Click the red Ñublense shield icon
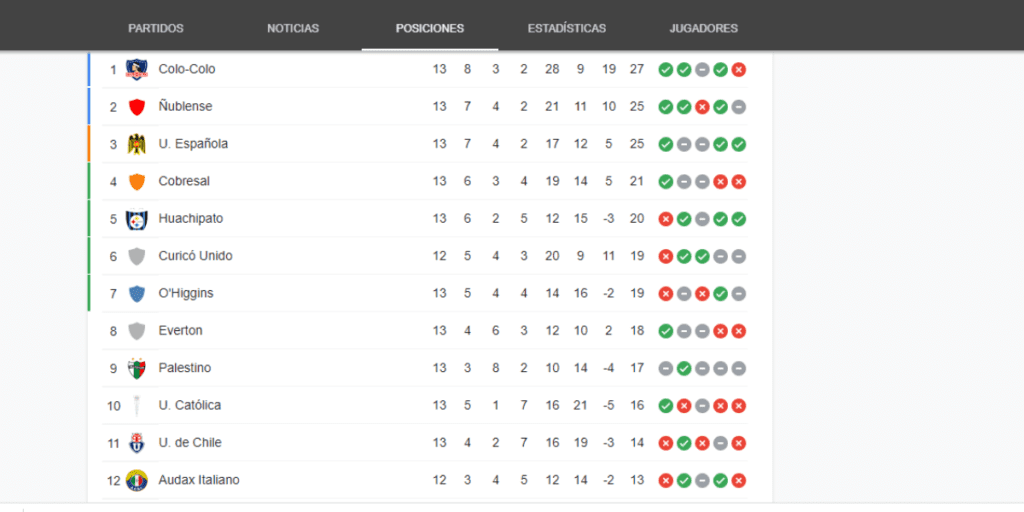Screen dimensions: 1024x512 pyautogui.click(x=136, y=106)
